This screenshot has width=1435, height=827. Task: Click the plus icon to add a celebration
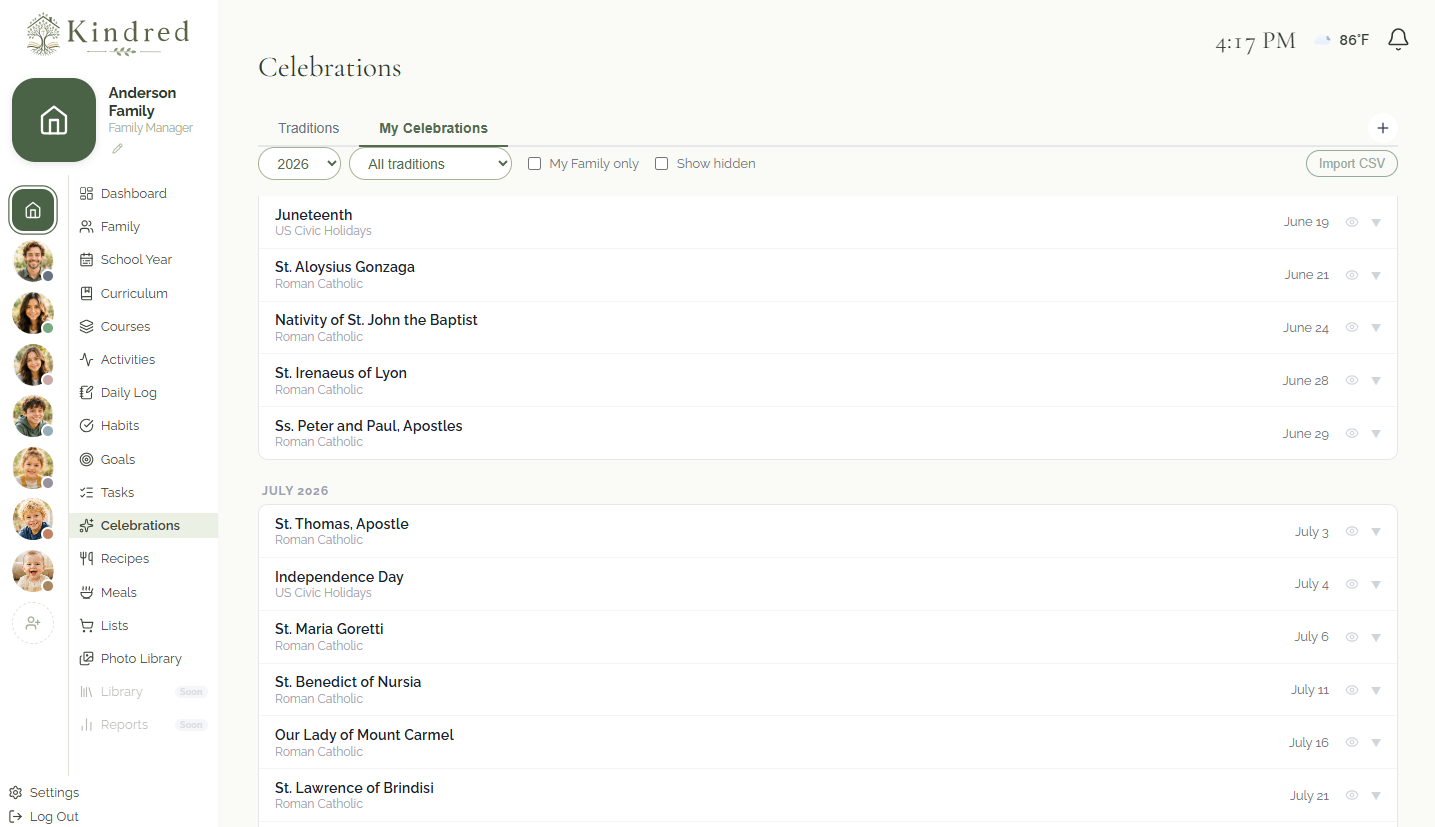1383,128
